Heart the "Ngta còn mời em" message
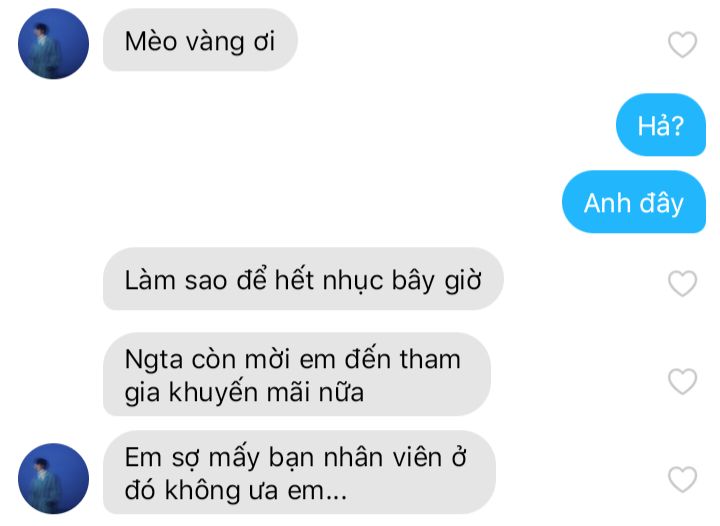Viewport: 720px width, 526px height. [682, 381]
